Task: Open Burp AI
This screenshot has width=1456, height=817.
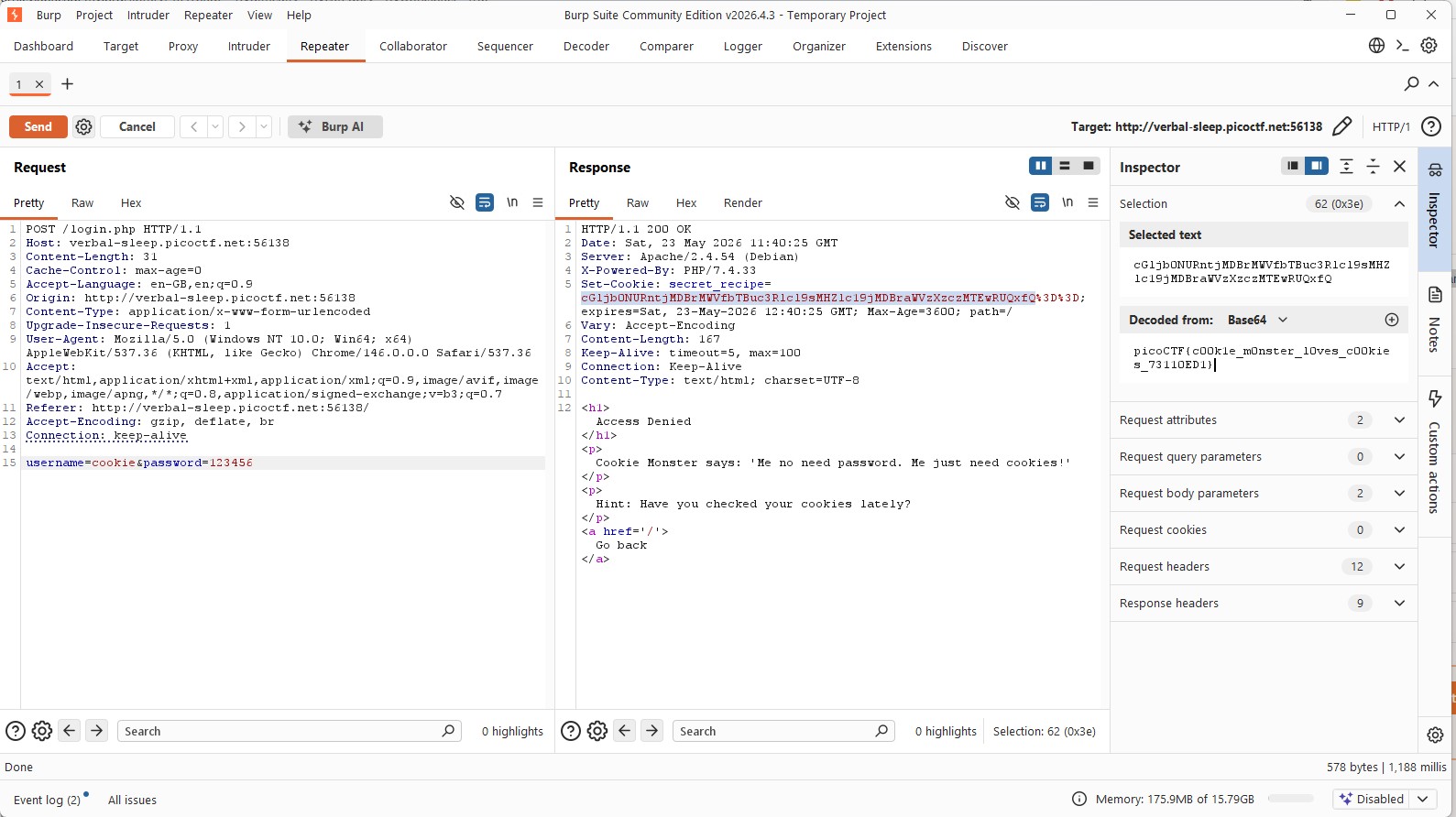Action: click(x=335, y=126)
